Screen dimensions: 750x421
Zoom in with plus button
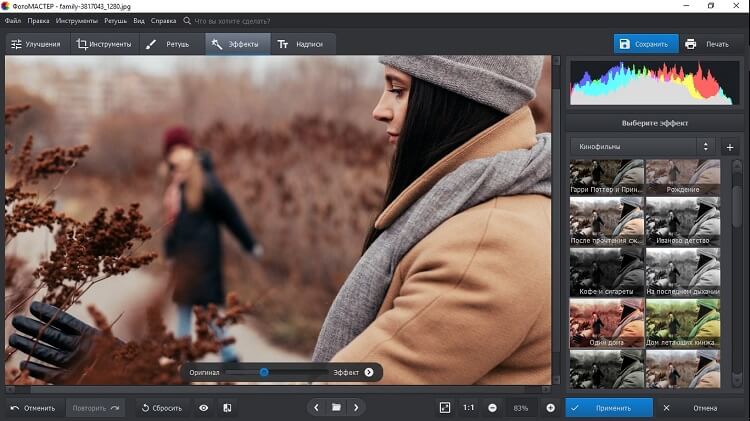coord(550,408)
